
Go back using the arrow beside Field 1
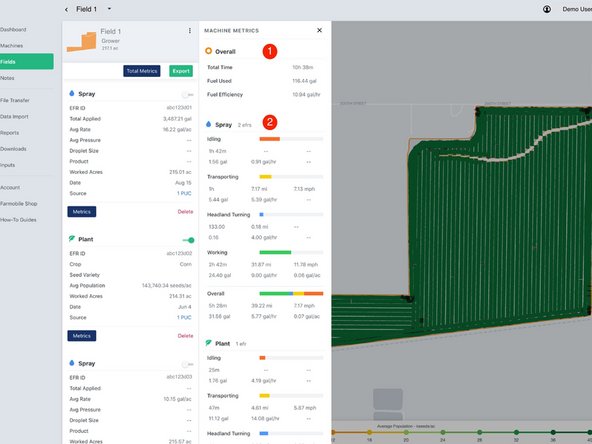pyautogui.click(x=66, y=9)
